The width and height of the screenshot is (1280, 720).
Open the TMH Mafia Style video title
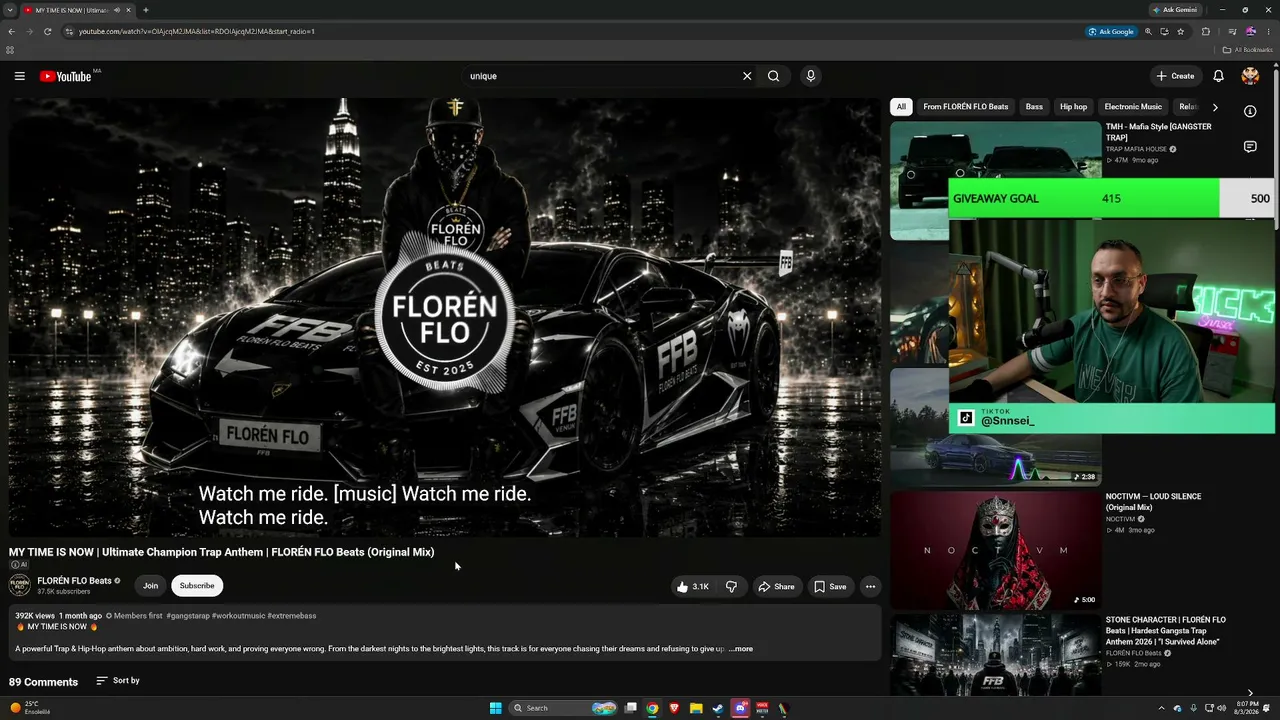(x=1158, y=132)
